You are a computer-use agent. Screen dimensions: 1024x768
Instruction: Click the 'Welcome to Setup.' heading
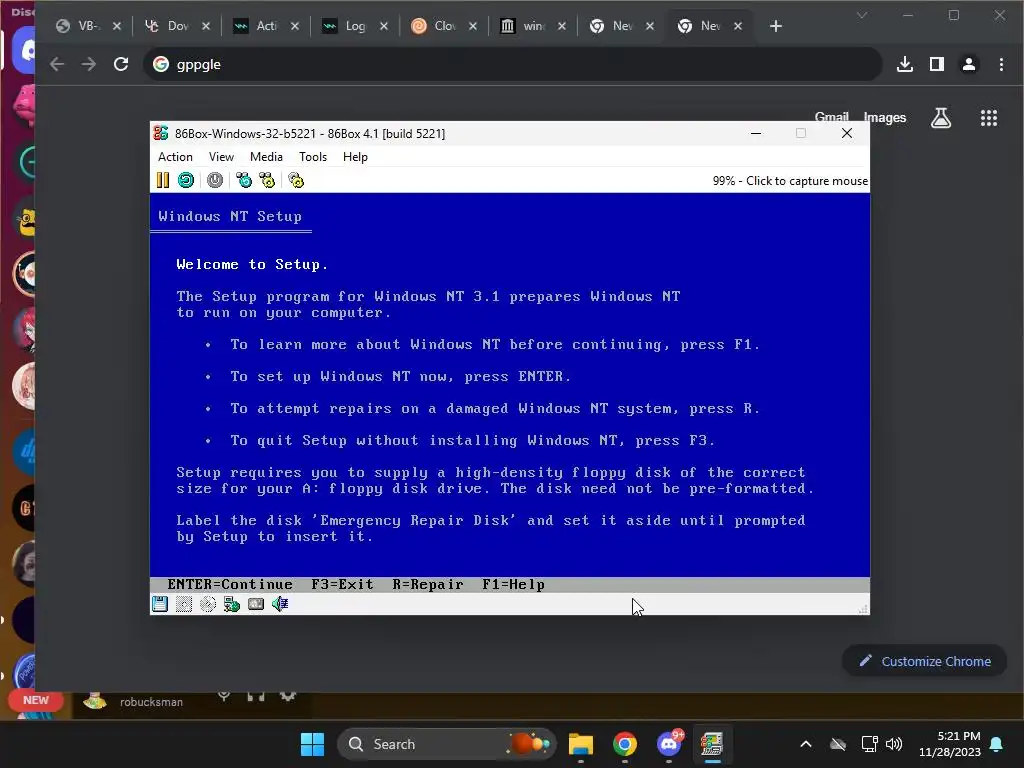(x=252, y=264)
